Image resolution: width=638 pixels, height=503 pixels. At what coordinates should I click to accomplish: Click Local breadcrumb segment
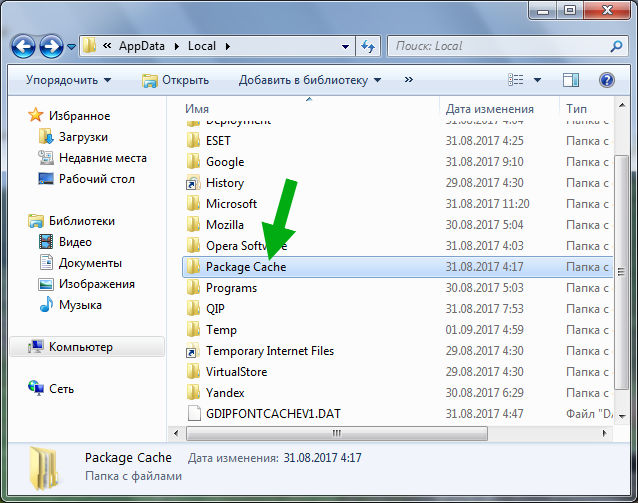pos(202,46)
